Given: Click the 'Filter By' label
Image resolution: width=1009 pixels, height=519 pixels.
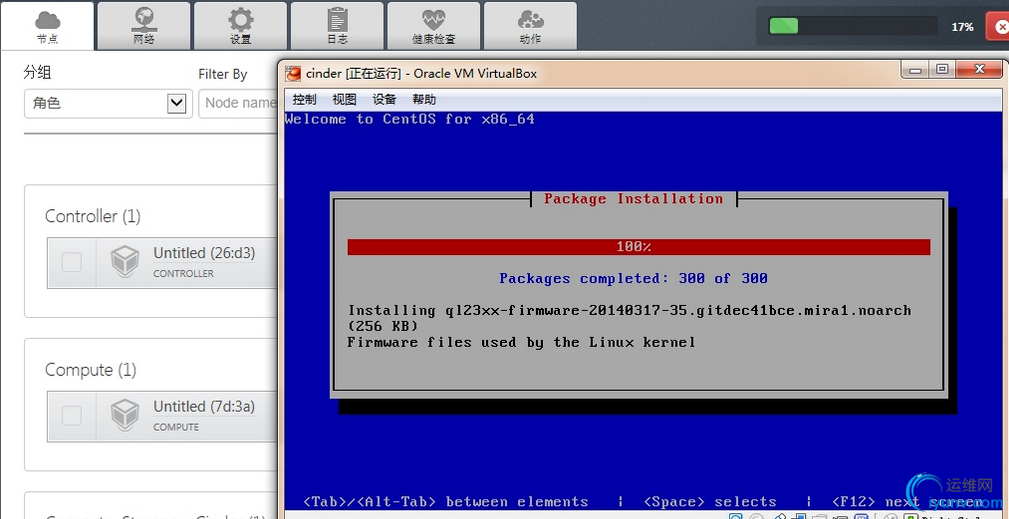Looking at the screenshot, I should [x=223, y=74].
